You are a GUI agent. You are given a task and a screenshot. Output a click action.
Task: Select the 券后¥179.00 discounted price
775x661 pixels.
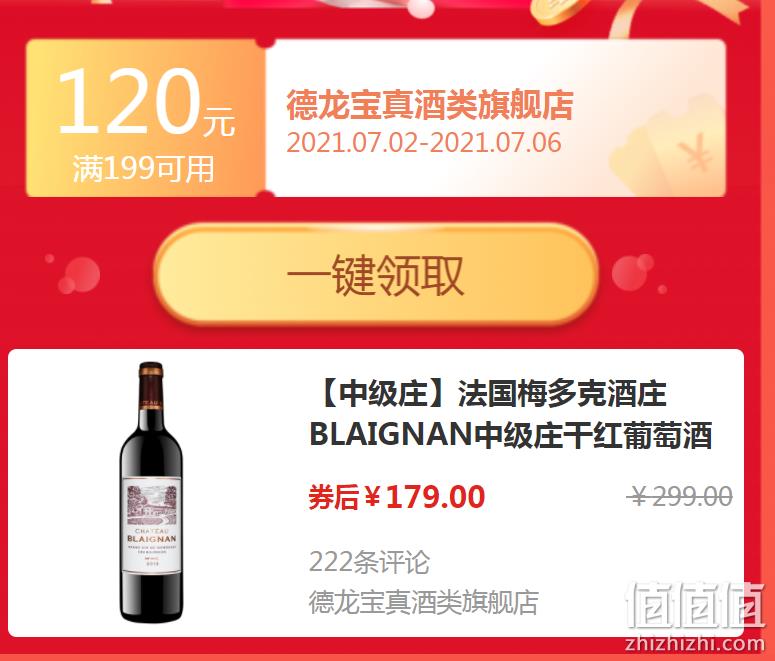click(x=396, y=497)
